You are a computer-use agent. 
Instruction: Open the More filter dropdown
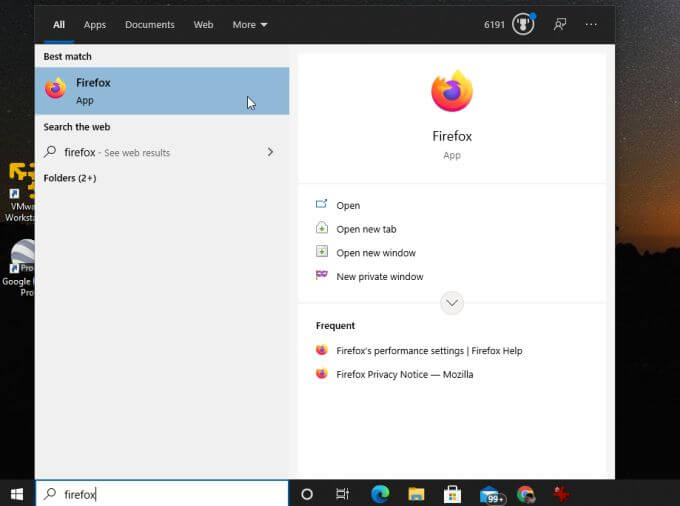coord(250,25)
